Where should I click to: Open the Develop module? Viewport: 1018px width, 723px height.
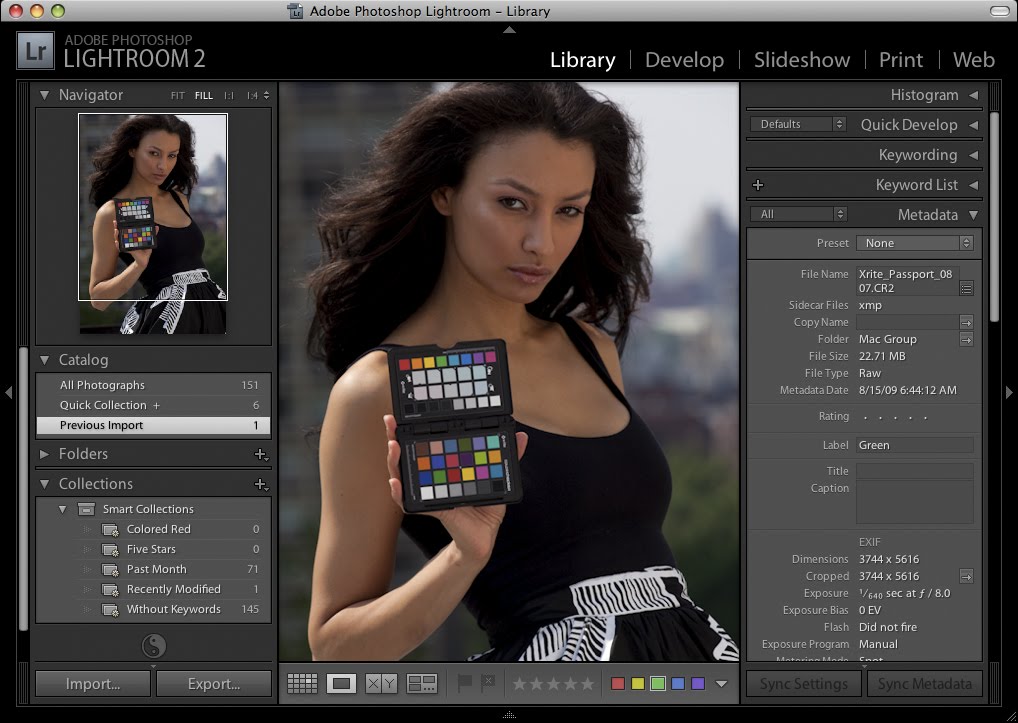tap(684, 60)
